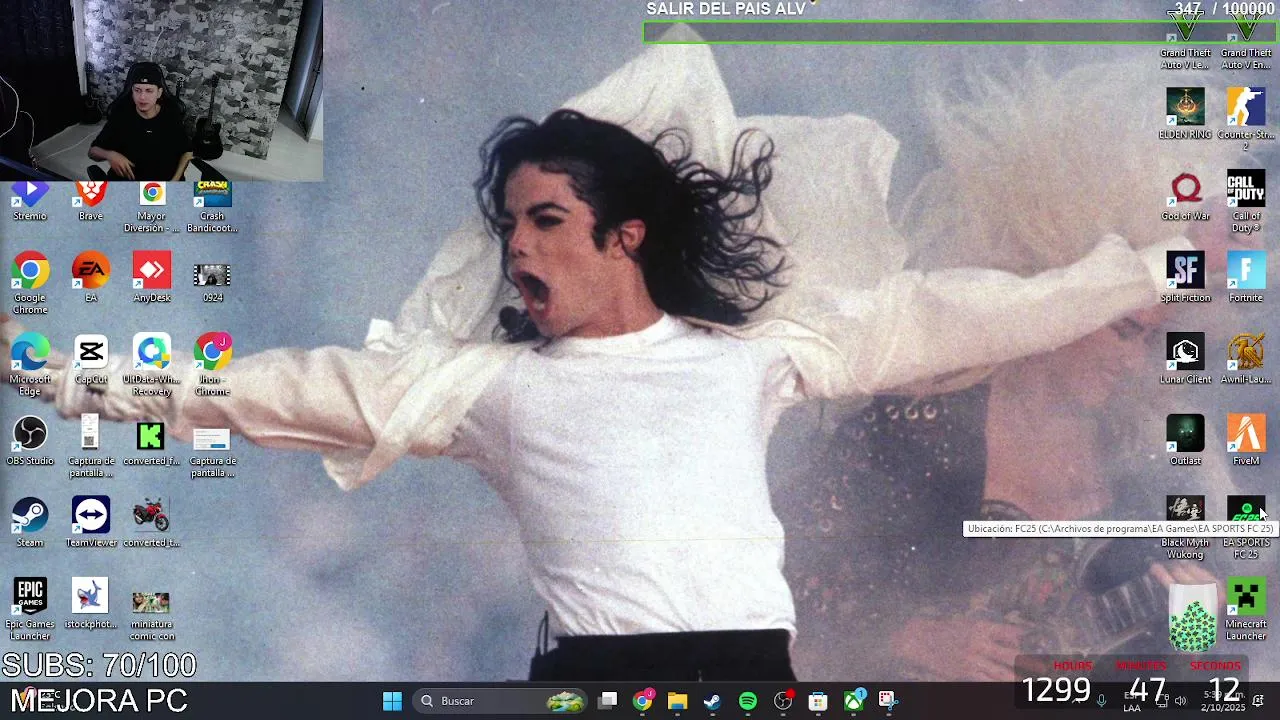Open the Xbox app from the taskbar
The width and height of the screenshot is (1280, 720).
coord(853,701)
